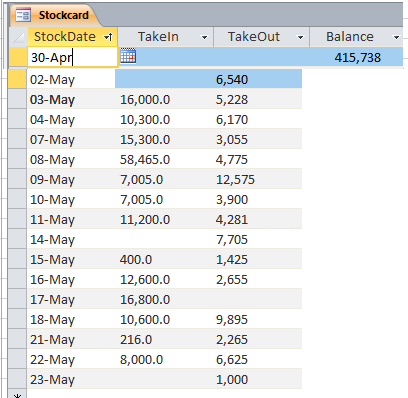Open the TakeOut column dropdown arrow
The height and width of the screenshot is (398, 408).
point(300,37)
